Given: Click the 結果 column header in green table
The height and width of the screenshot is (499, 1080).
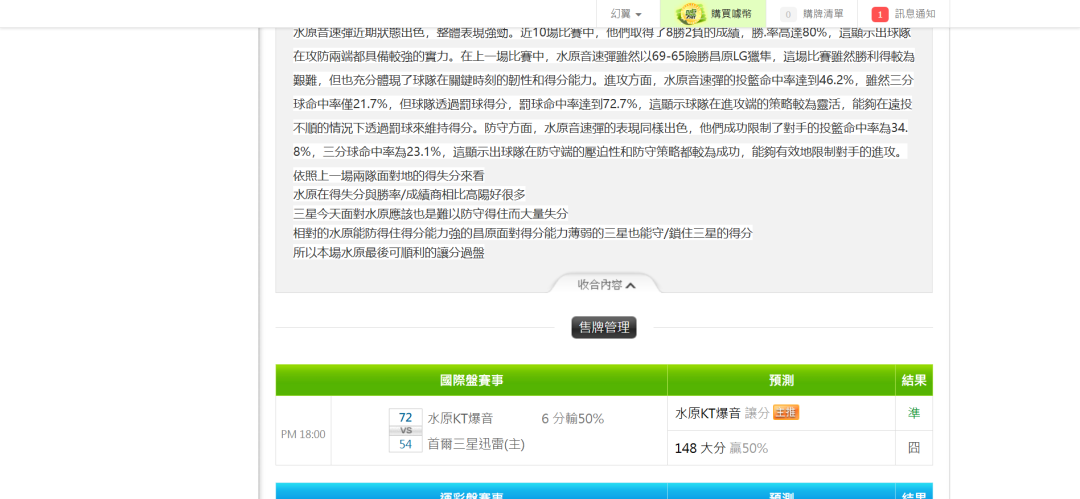Looking at the screenshot, I should click(x=914, y=380).
